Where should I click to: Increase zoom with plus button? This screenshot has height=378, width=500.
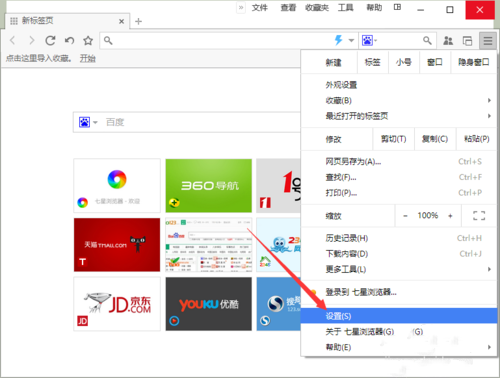pos(450,216)
